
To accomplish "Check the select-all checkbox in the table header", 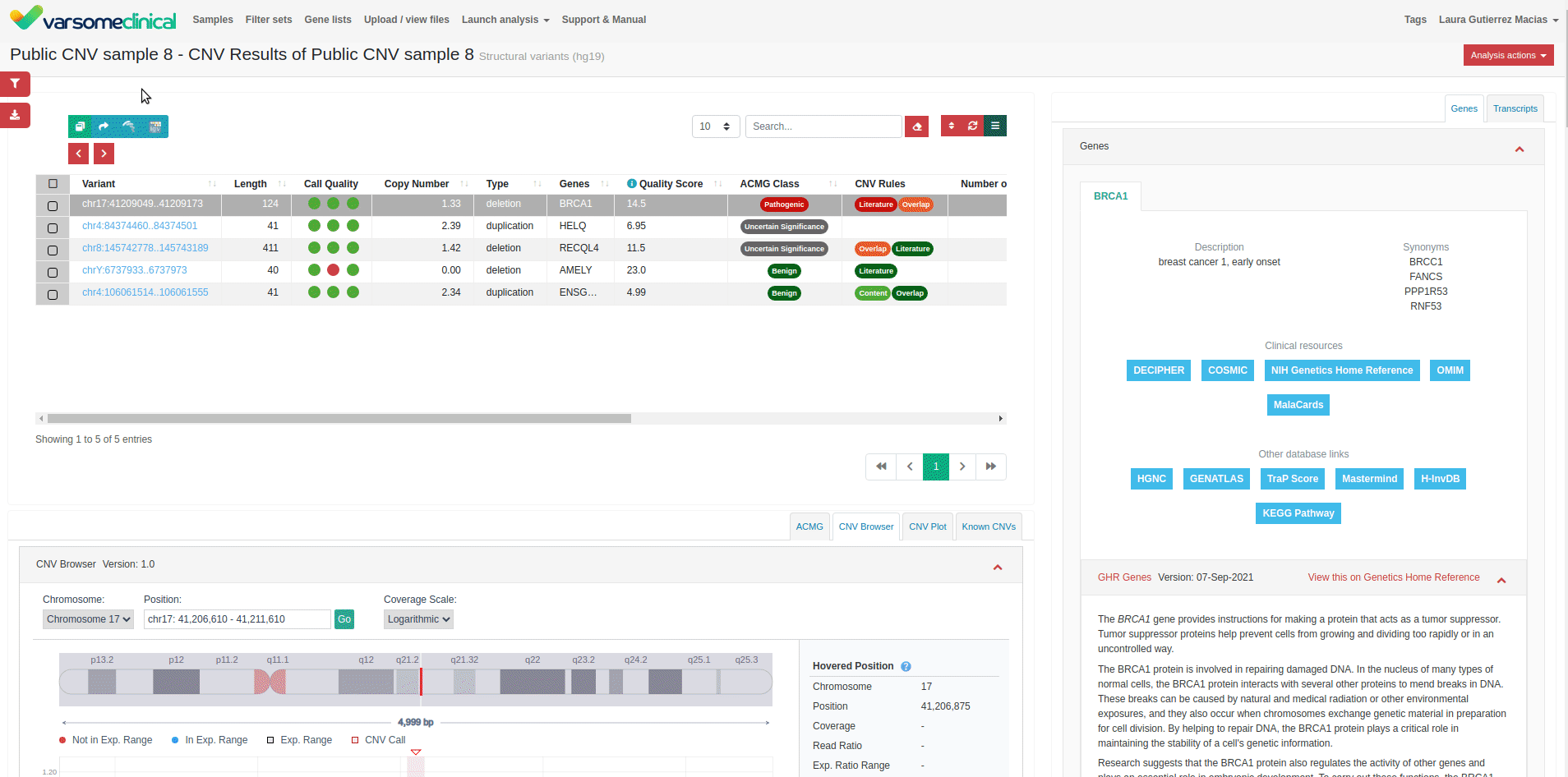I will 53,183.
